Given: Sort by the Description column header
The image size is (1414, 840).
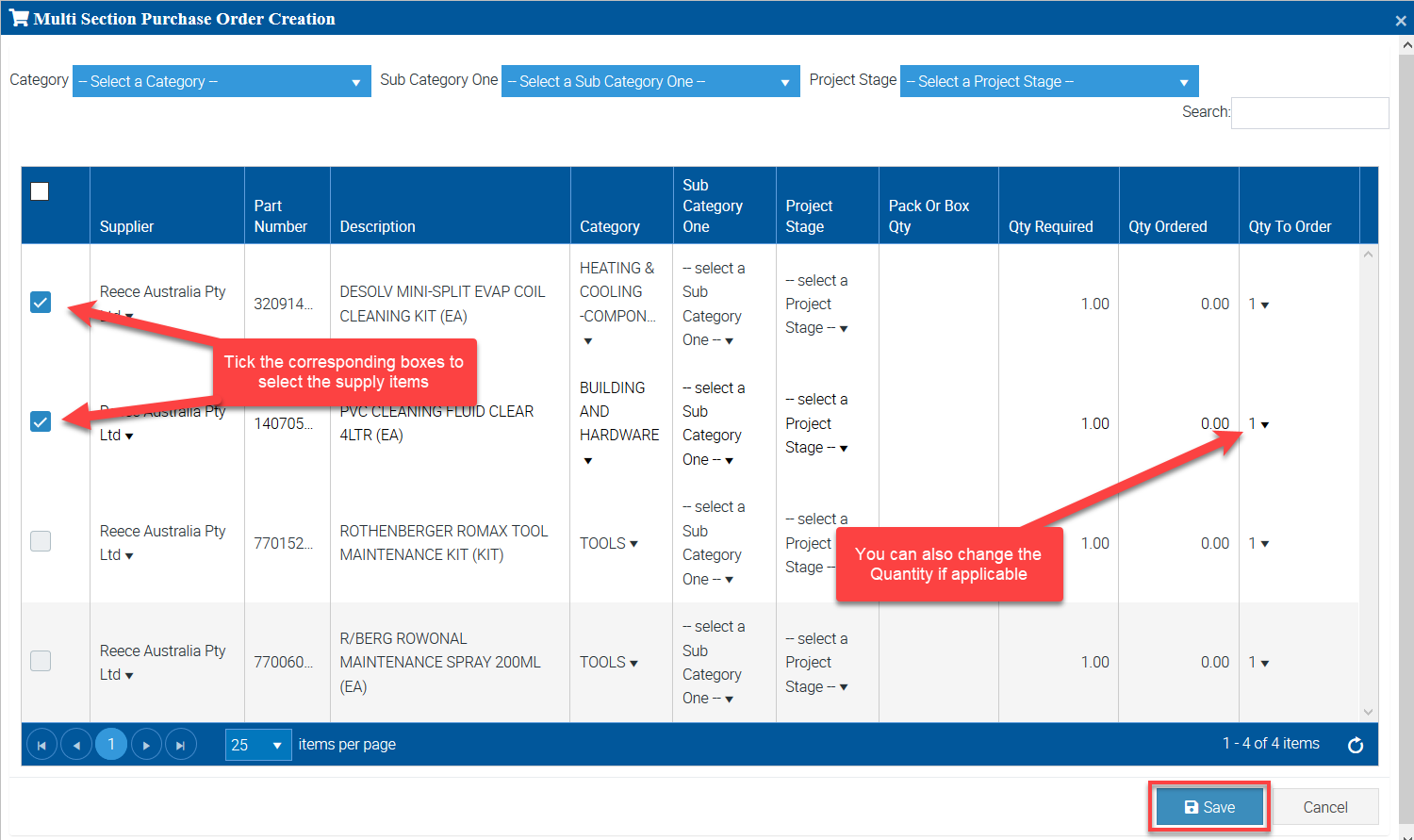Looking at the screenshot, I should [377, 226].
